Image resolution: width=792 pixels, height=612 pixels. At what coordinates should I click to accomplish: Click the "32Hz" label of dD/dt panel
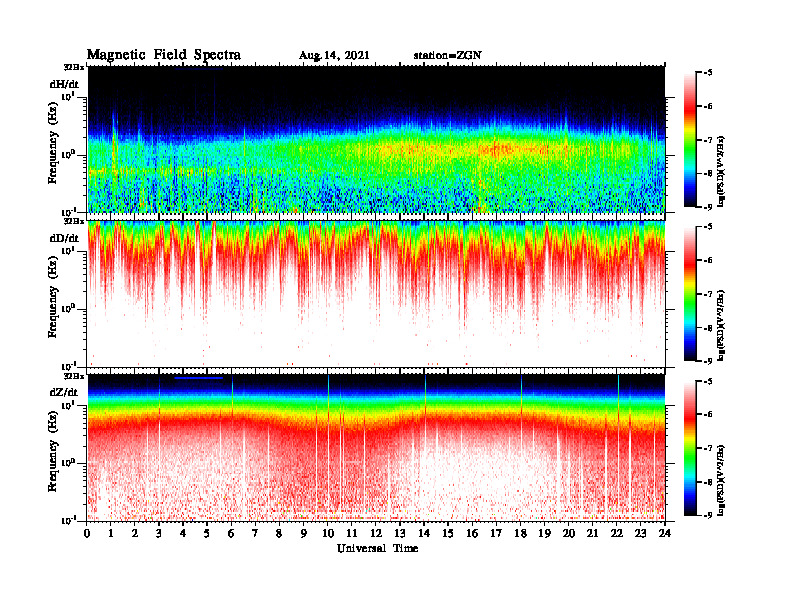74,221
